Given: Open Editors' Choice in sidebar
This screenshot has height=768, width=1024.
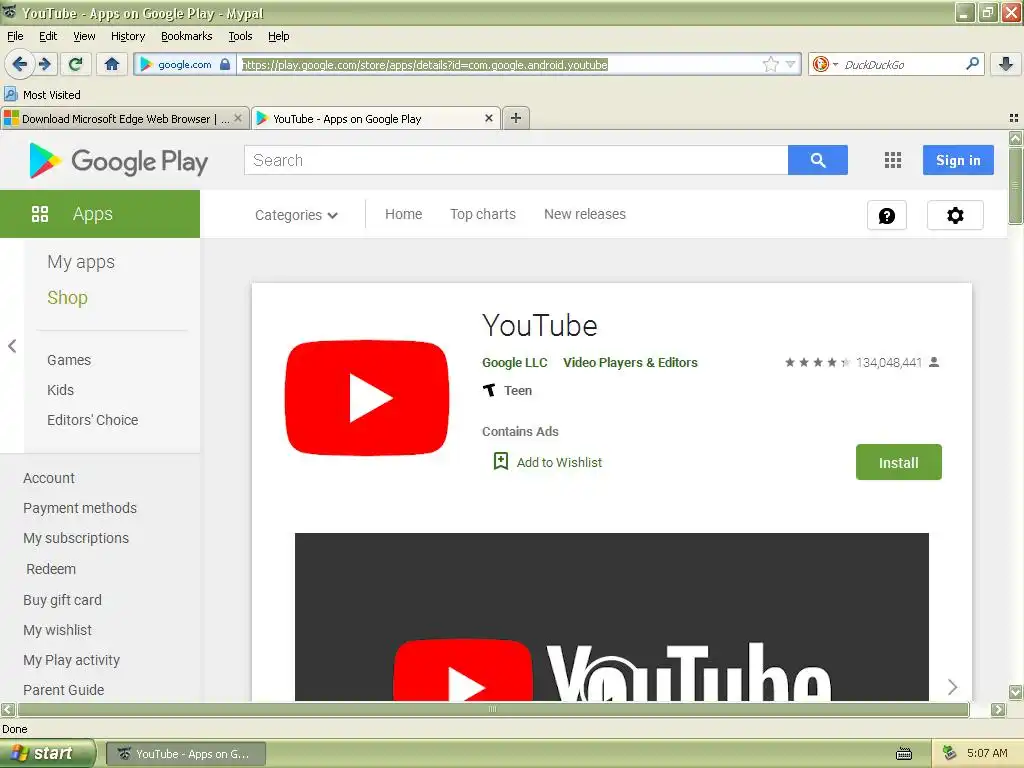Looking at the screenshot, I should pyautogui.click(x=92, y=420).
